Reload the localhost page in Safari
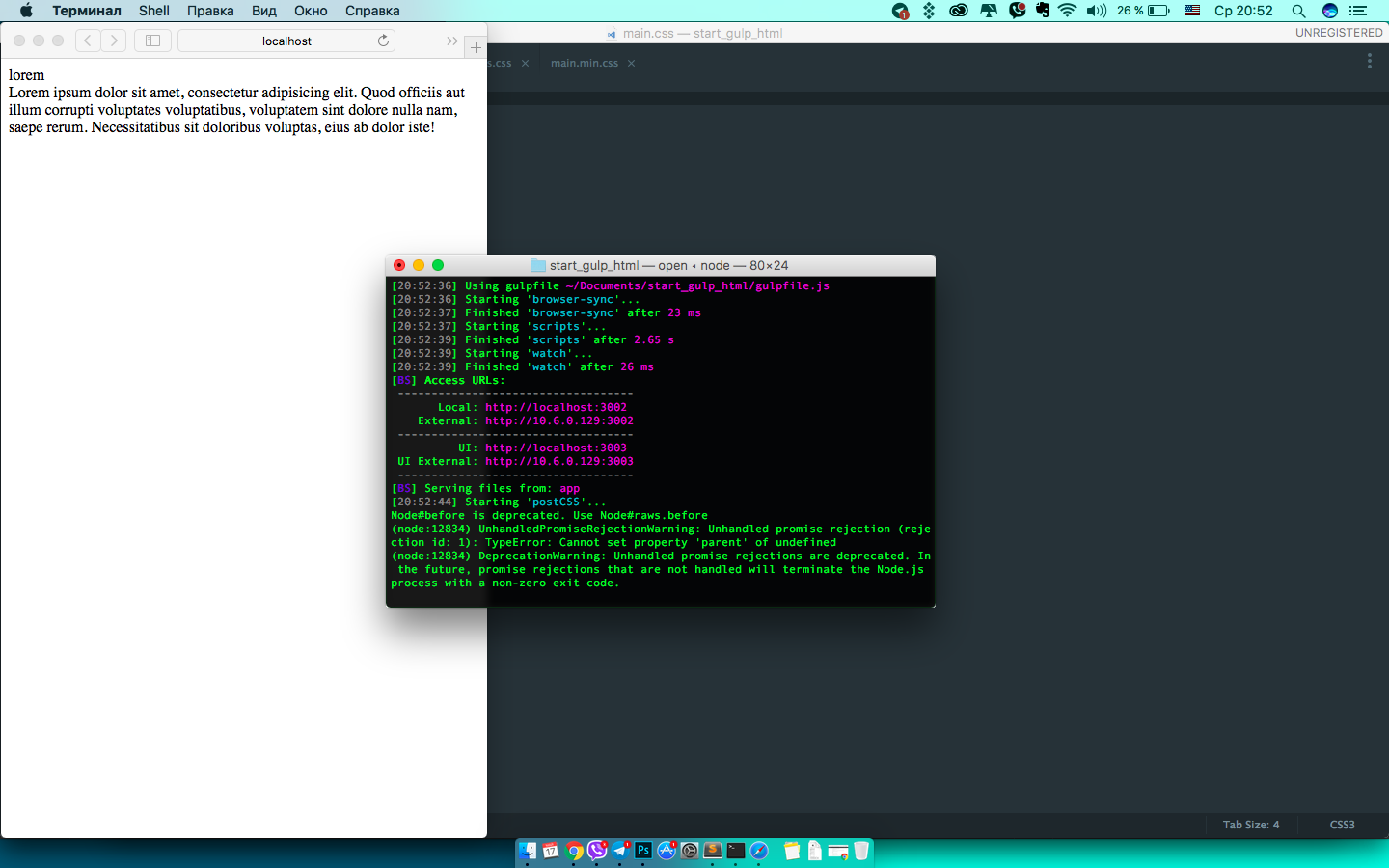Screen dimensions: 1389x868 (383, 41)
